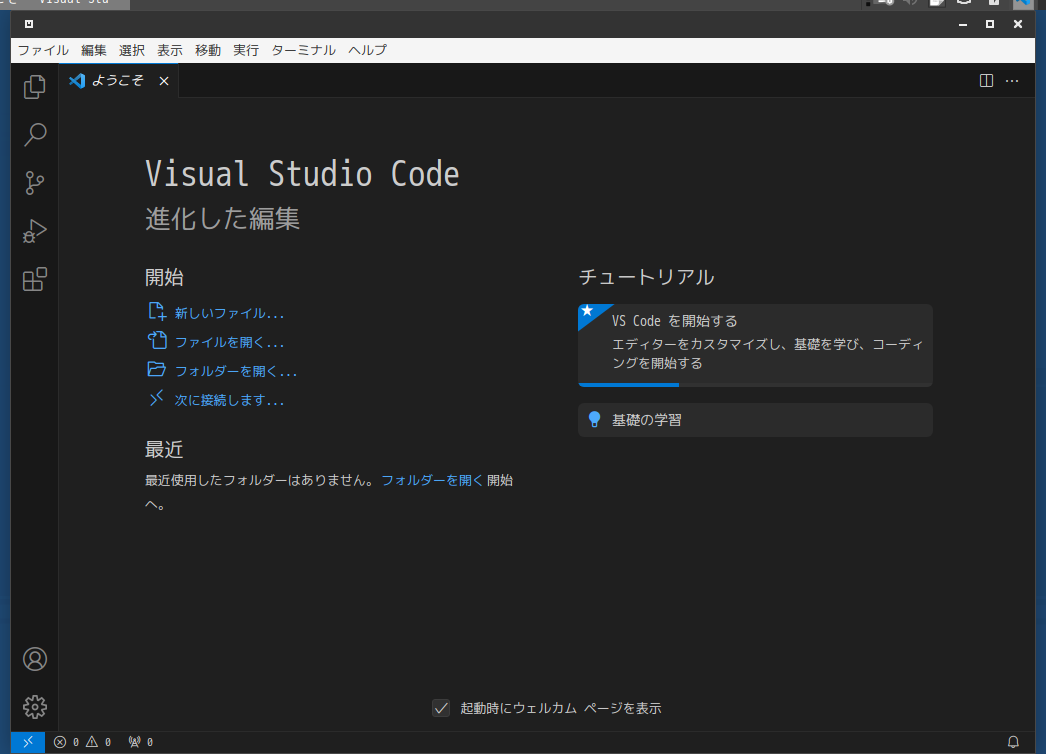Open the editor's more actions (…) menu
Viewport: 1046px width, 754px height.
click(x=1012, y=81)
